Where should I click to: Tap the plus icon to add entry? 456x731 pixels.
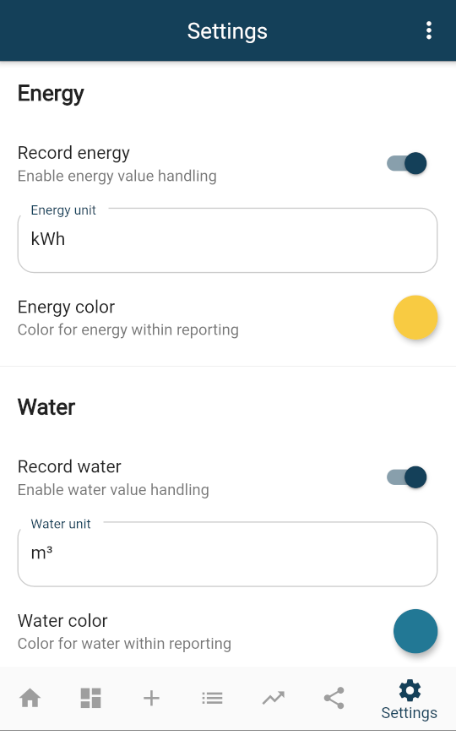[152, 698]
